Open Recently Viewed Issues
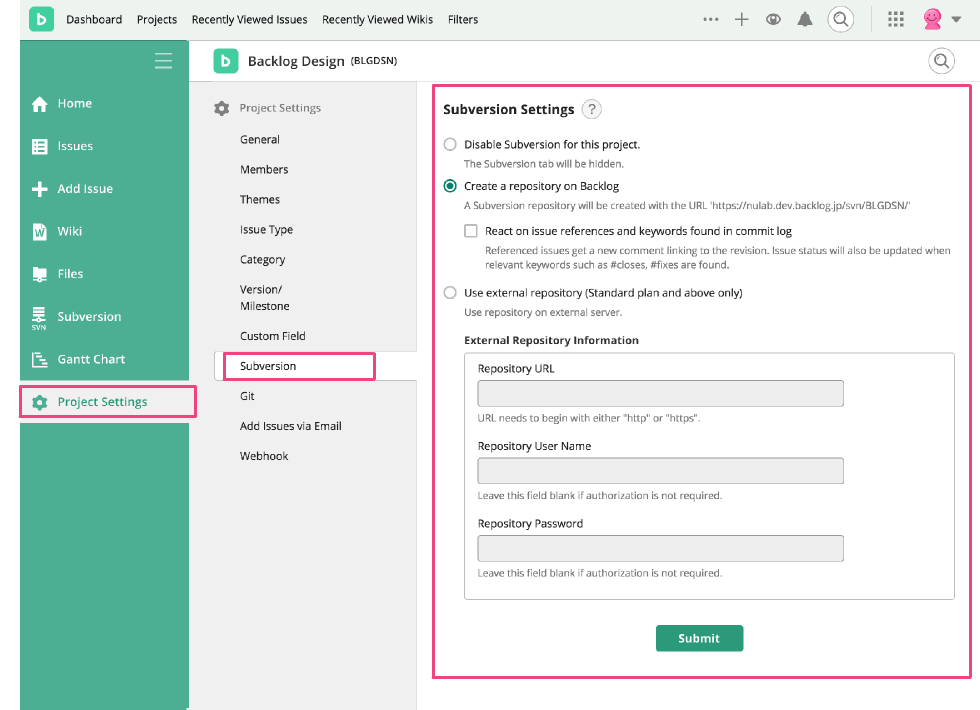Image resolution: width=980 pixels, height=710 pixels. click(x=249, y=19)
